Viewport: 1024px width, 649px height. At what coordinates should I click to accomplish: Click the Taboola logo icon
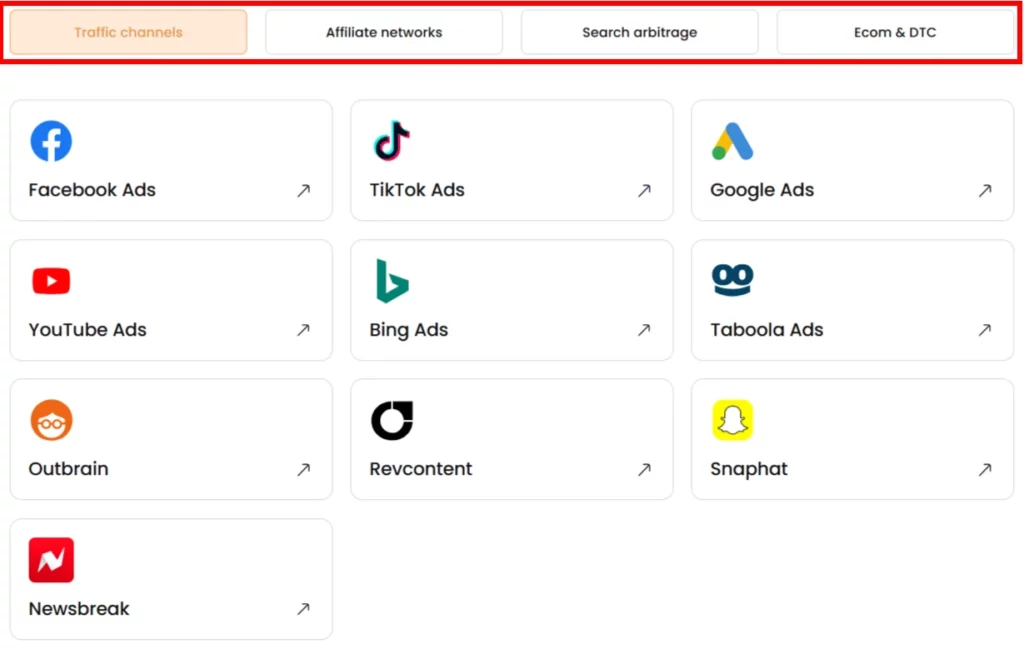coord(732,280)
